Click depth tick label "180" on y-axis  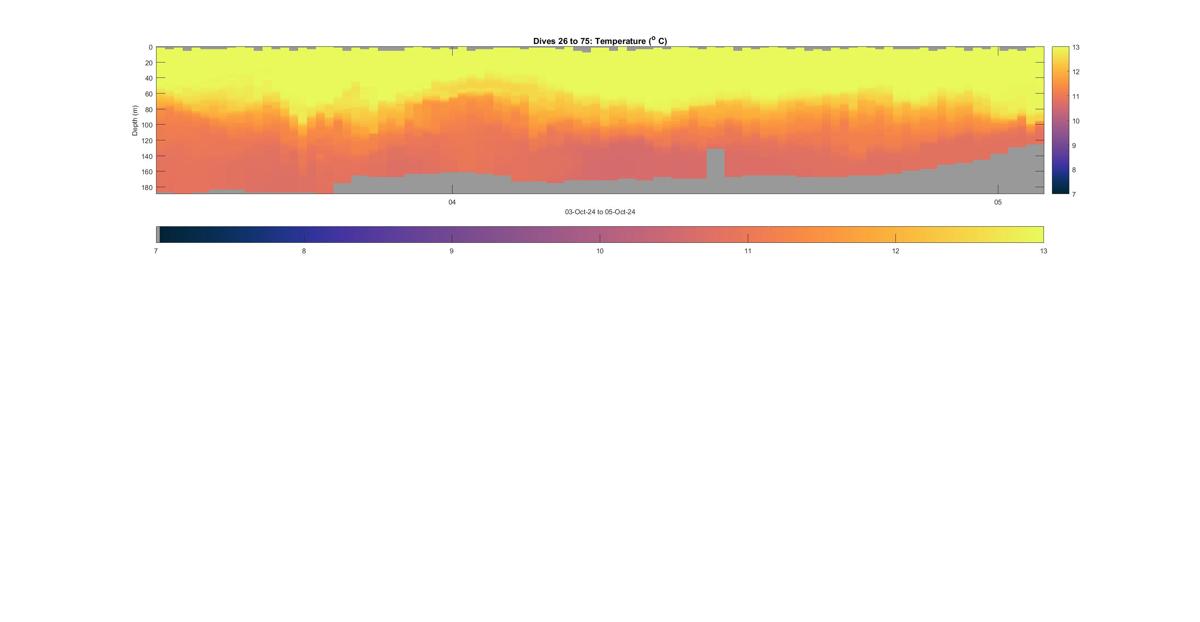pos(147,187)
